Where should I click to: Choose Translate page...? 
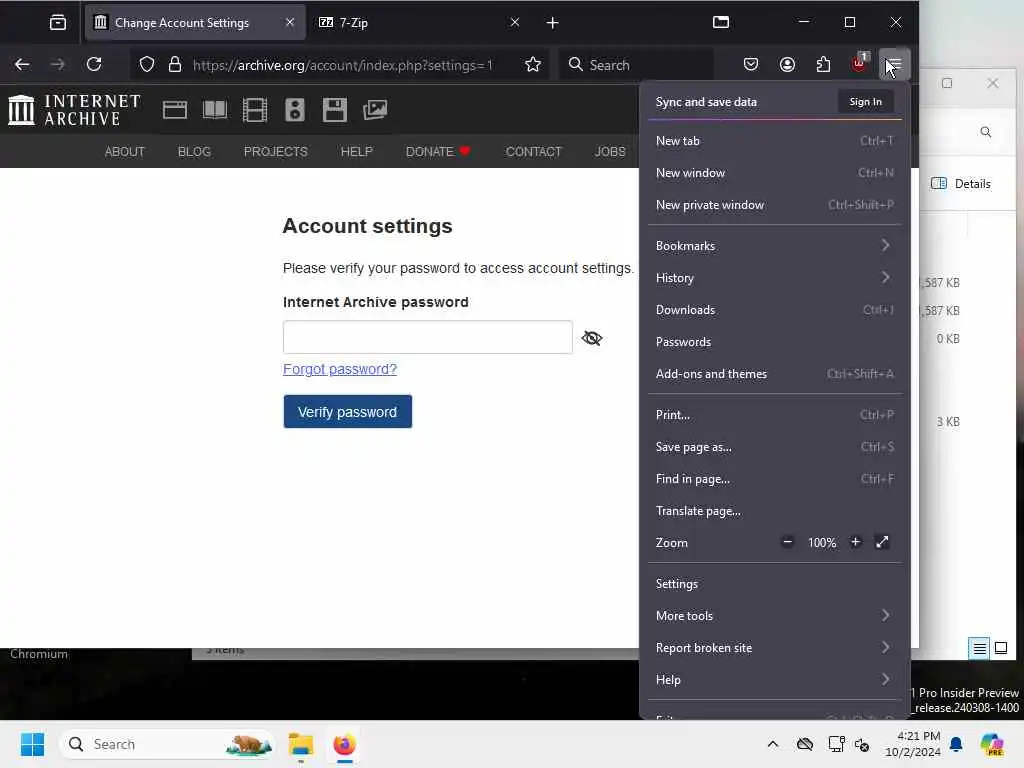coord(775,511)
